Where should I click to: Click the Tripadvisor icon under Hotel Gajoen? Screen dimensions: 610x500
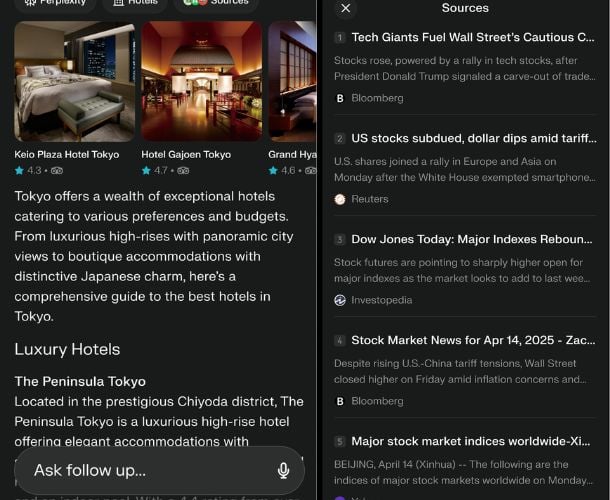183,171
